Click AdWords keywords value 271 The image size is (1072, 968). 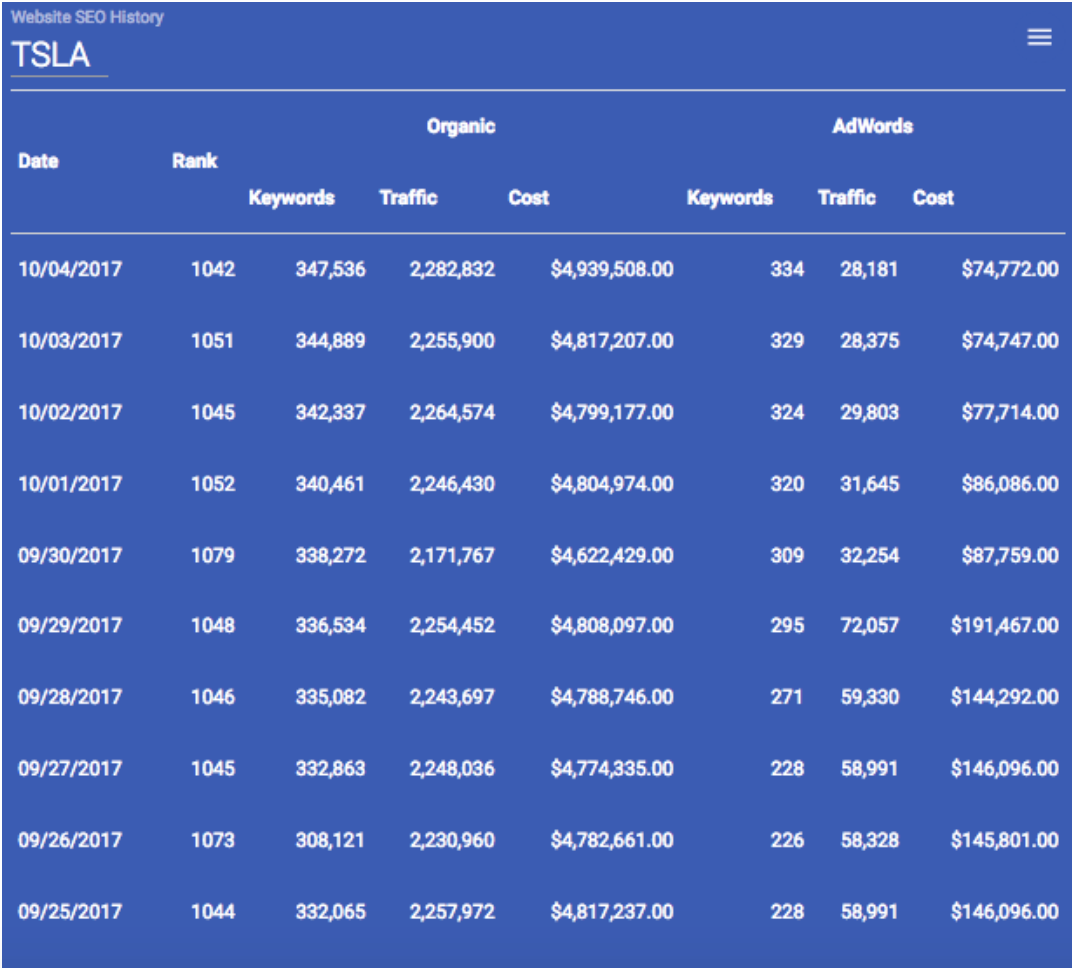[x=787, y=697]
